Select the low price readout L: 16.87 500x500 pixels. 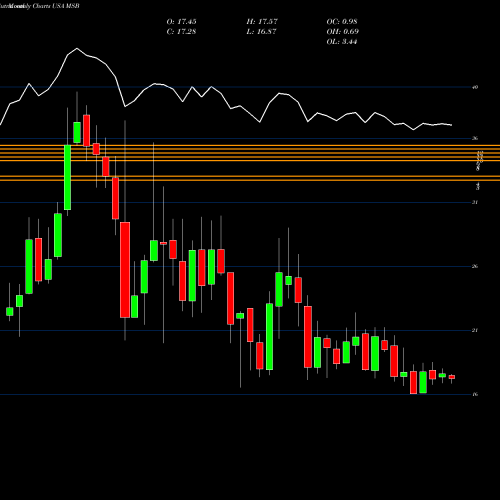(x=261, y=32)
